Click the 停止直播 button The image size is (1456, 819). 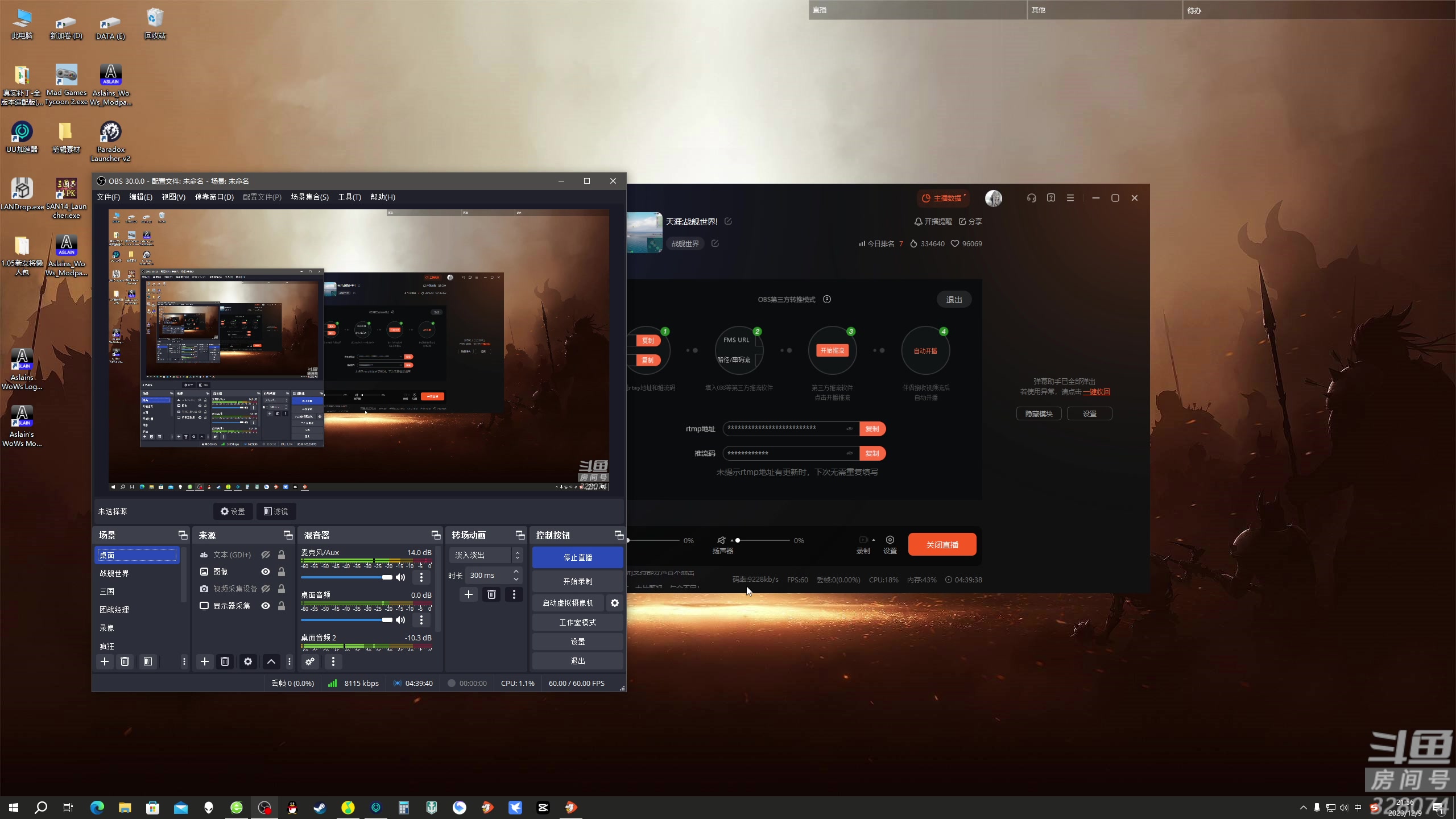click(x=577, y=557)
